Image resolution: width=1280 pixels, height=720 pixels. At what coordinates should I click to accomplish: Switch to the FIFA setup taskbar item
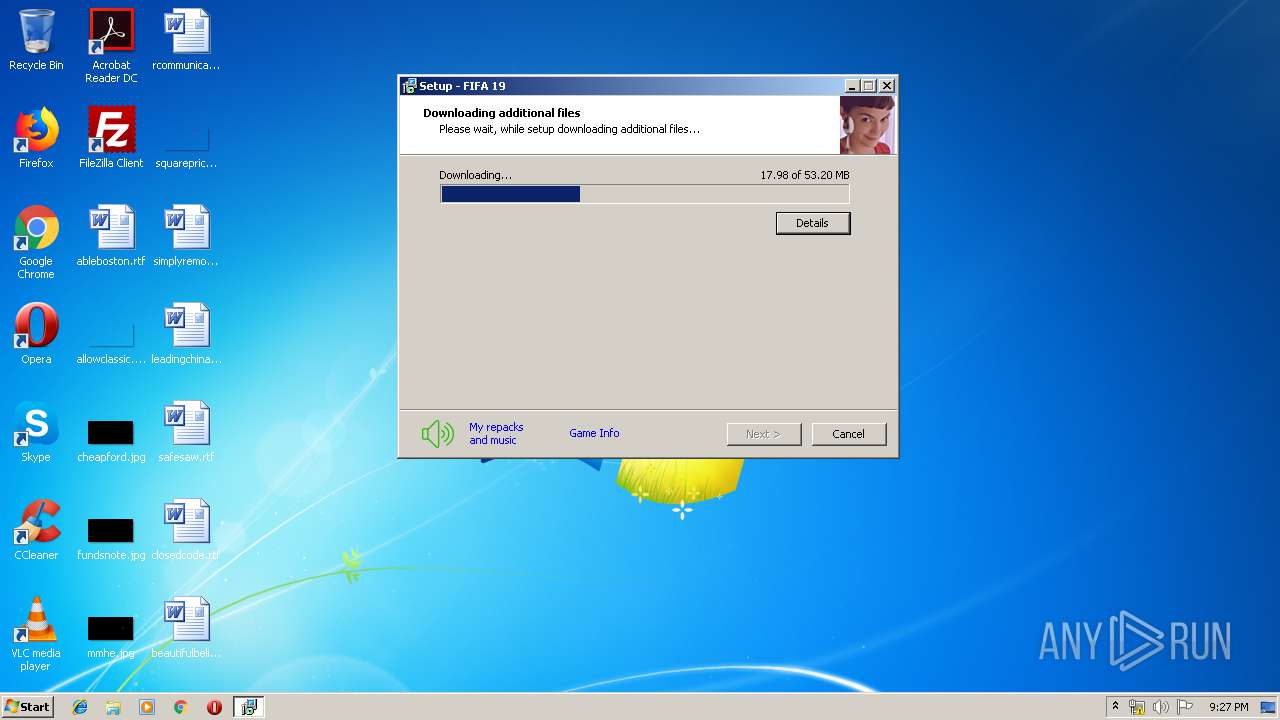[x=249, y=707]
